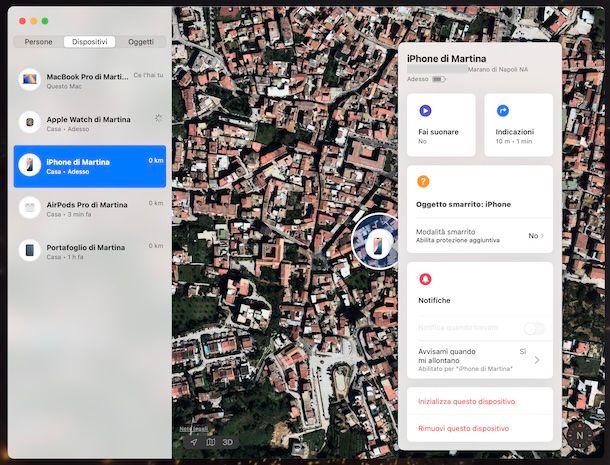This screenshot has height=465, width=610.
Task: Select MacBook Pro di Martina device row
Action: coord(90,81)
